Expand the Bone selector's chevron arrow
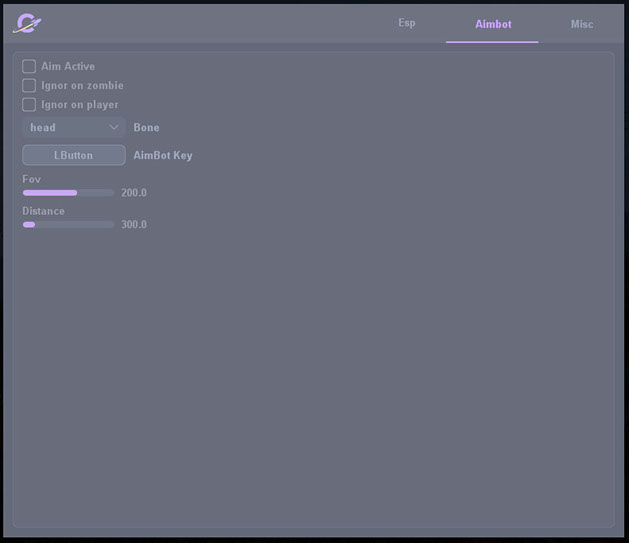Viewport: 629px width, 543px height. [114, 127]
